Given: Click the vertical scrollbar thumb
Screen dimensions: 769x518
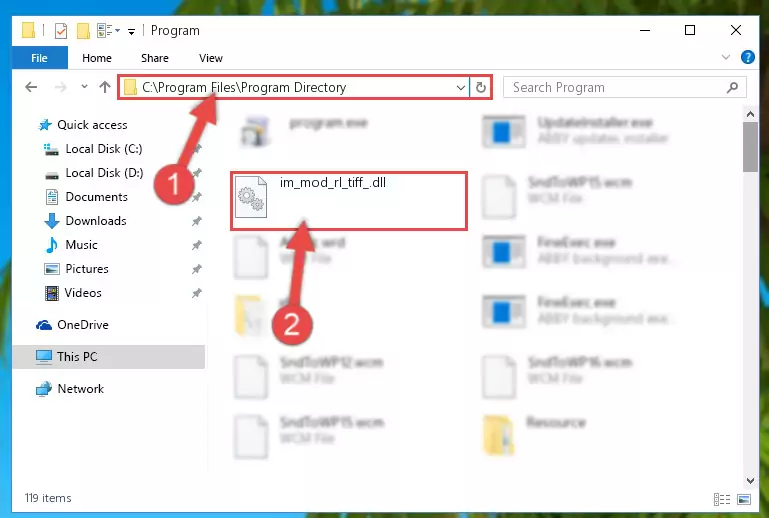Looking at the screenshot, I should click(x=750, y=147).
